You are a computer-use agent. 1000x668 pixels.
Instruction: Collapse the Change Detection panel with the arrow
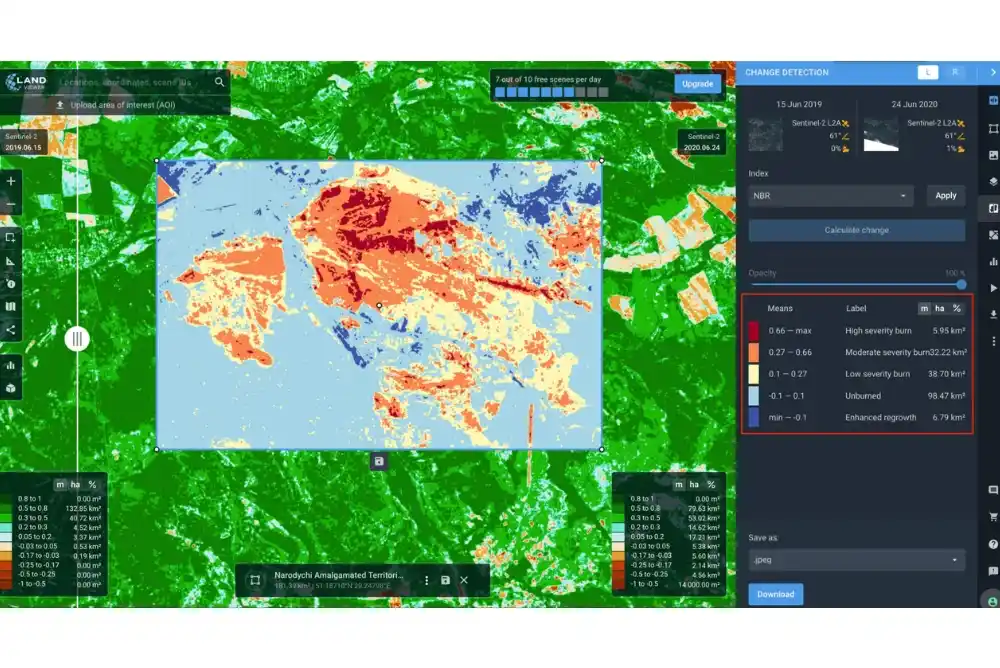pos(992,72)
